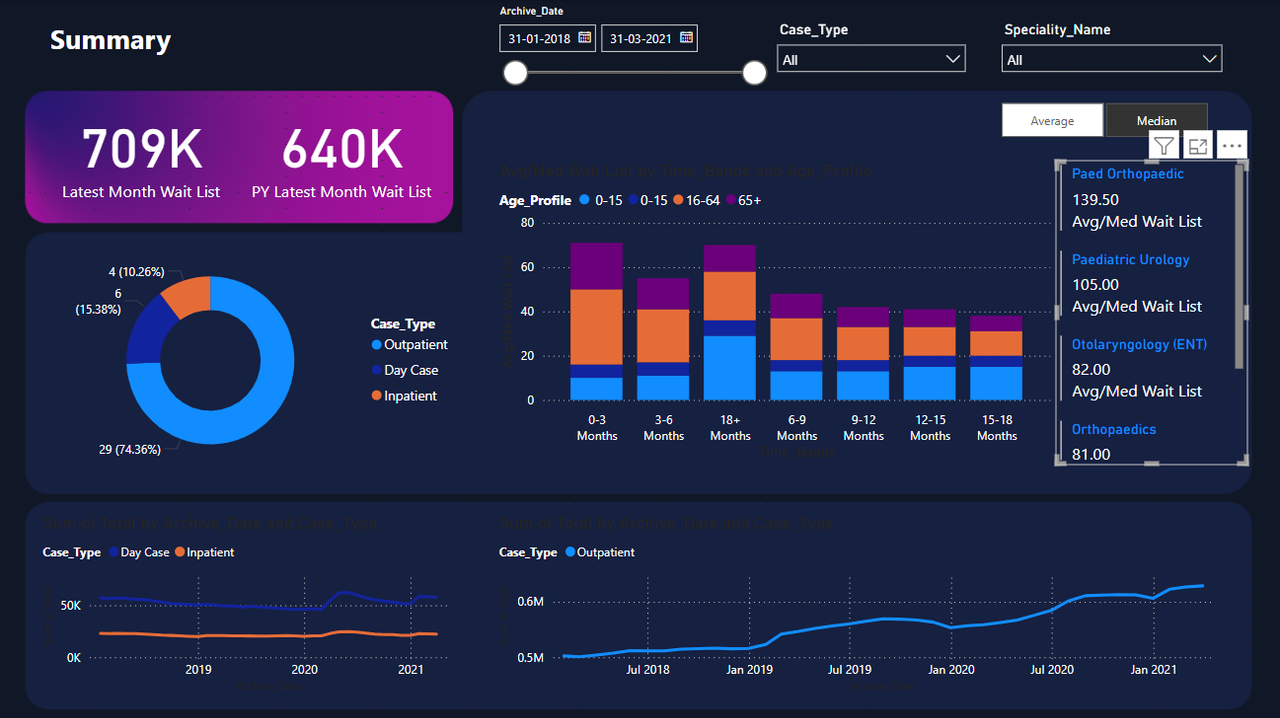Click the 9-12 Months bar
Viewport: 1280px width, 718px height.
(864, 354)
